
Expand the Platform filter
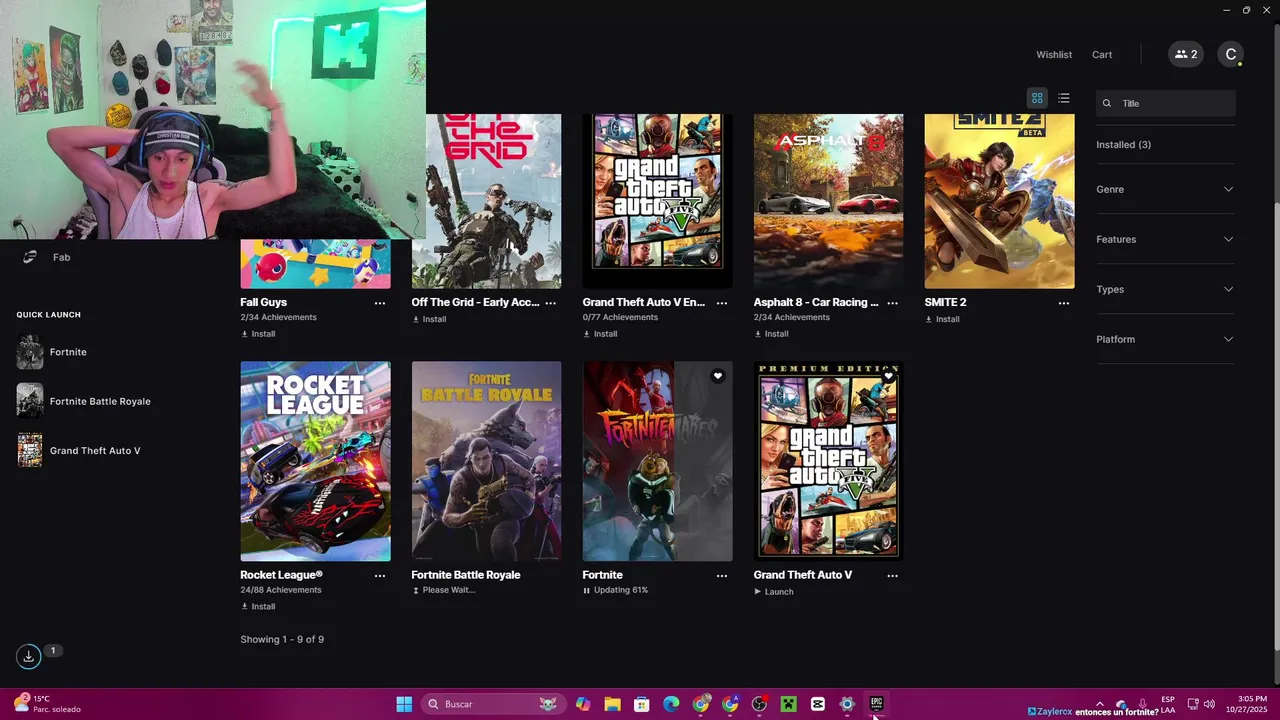click(x=1165, y=339)
